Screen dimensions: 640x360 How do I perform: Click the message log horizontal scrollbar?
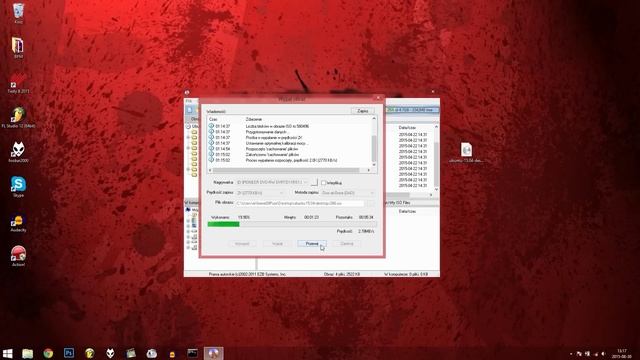pos(289,170)
